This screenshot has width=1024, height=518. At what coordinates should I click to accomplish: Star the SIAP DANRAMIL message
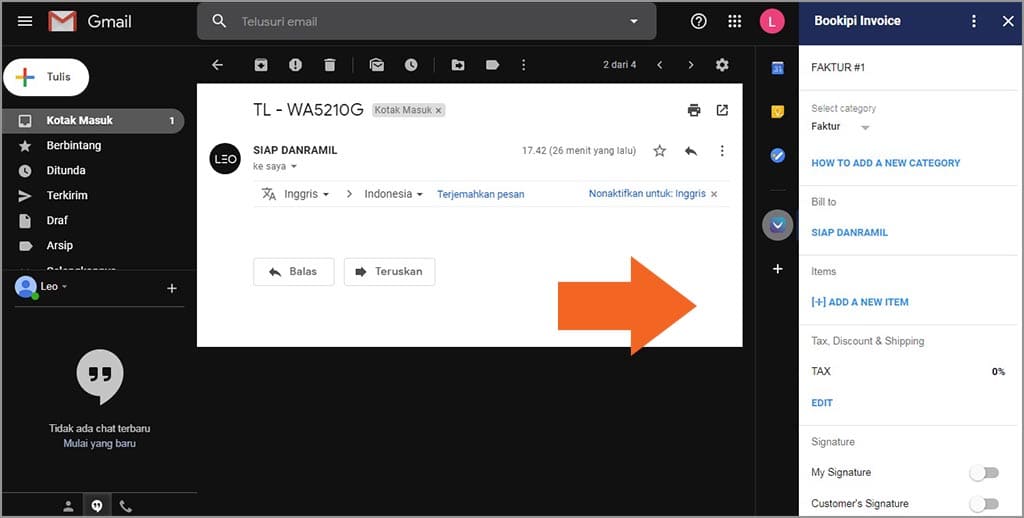[660, 151]
